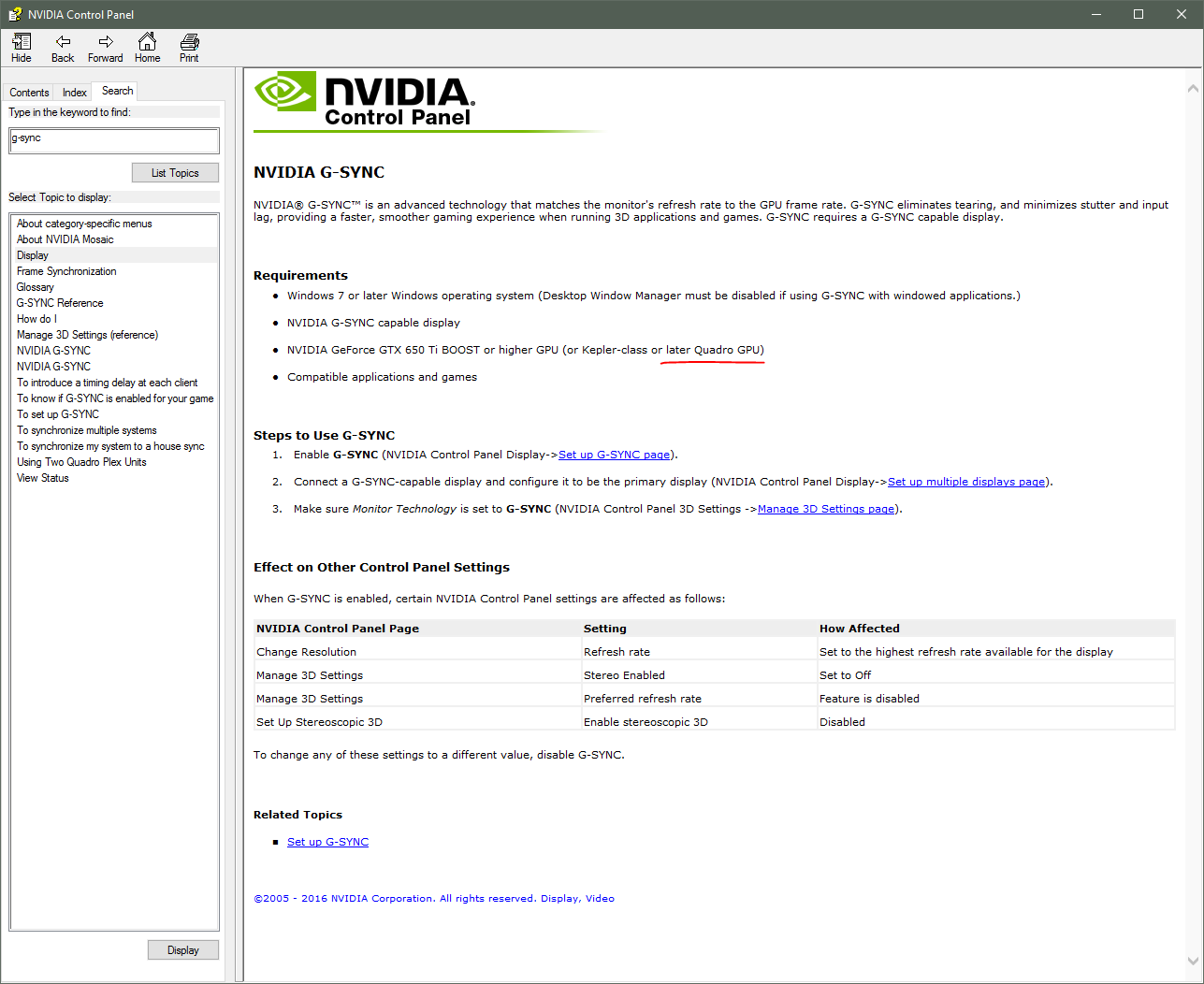Open the Home help page icon
Image resolution: width=1204 pixels, height=984 pixels.
click(x=147, y=48)
